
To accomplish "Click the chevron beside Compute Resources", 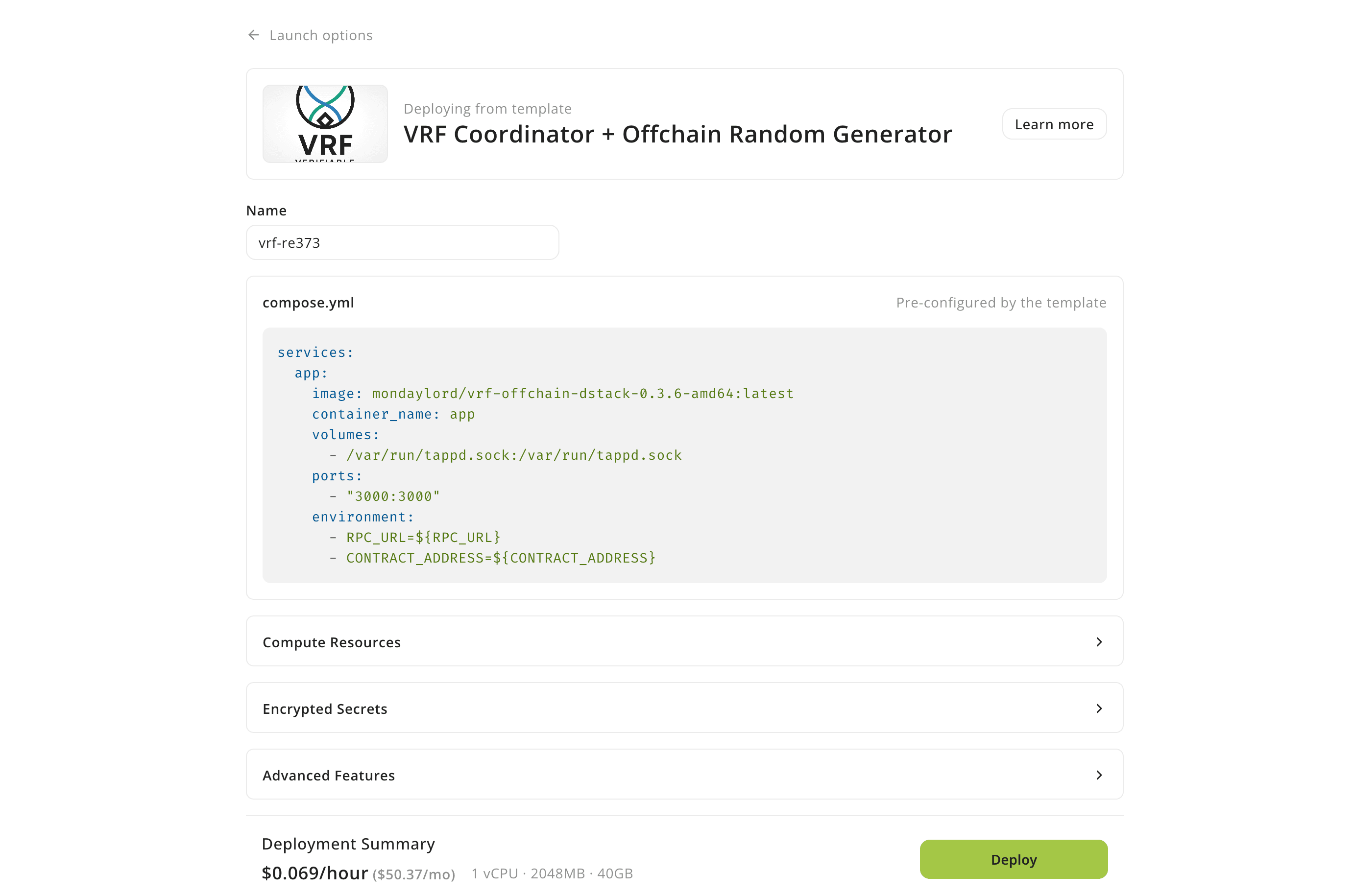I will click(x=1099, y=642).
